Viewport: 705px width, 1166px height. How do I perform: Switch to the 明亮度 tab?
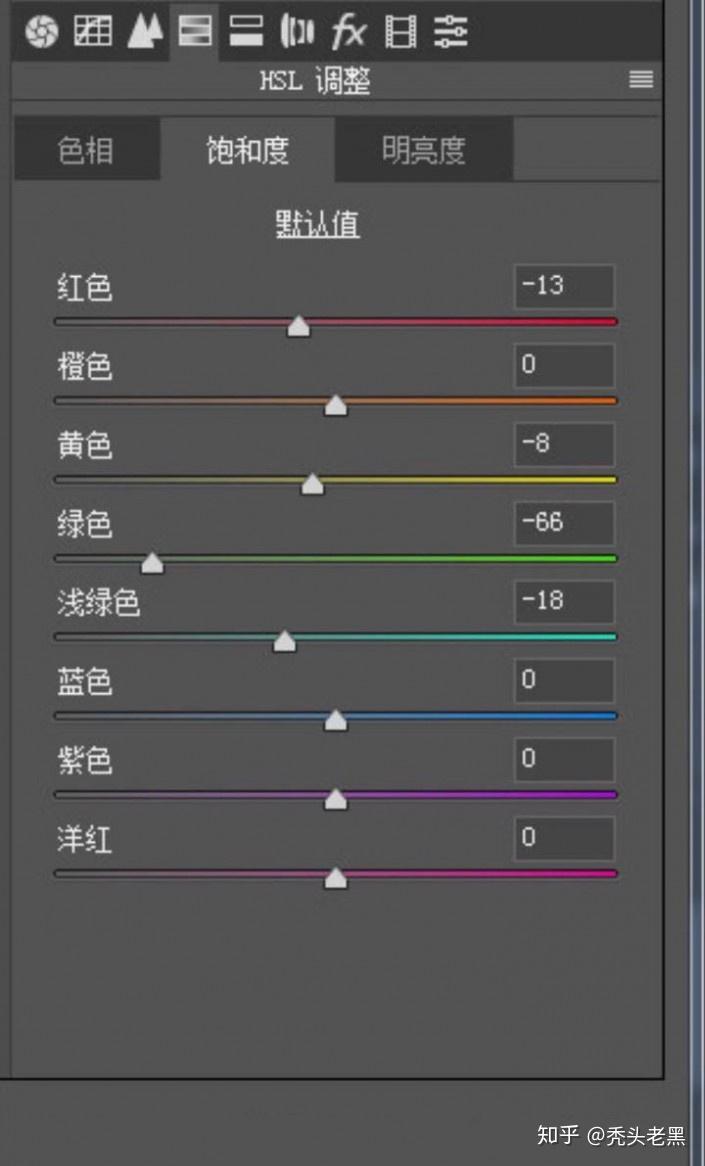424,151
